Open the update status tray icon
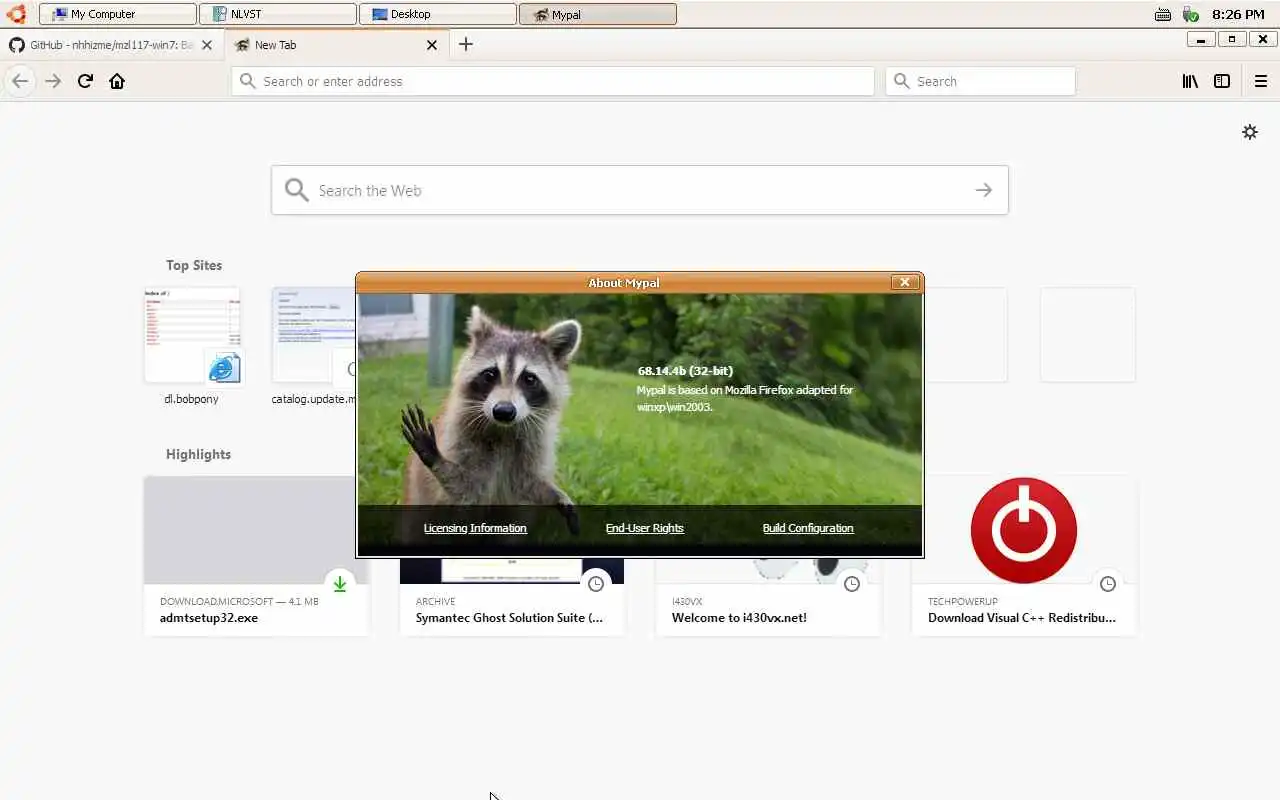The image size is (1280, 800). point(1190,14)
